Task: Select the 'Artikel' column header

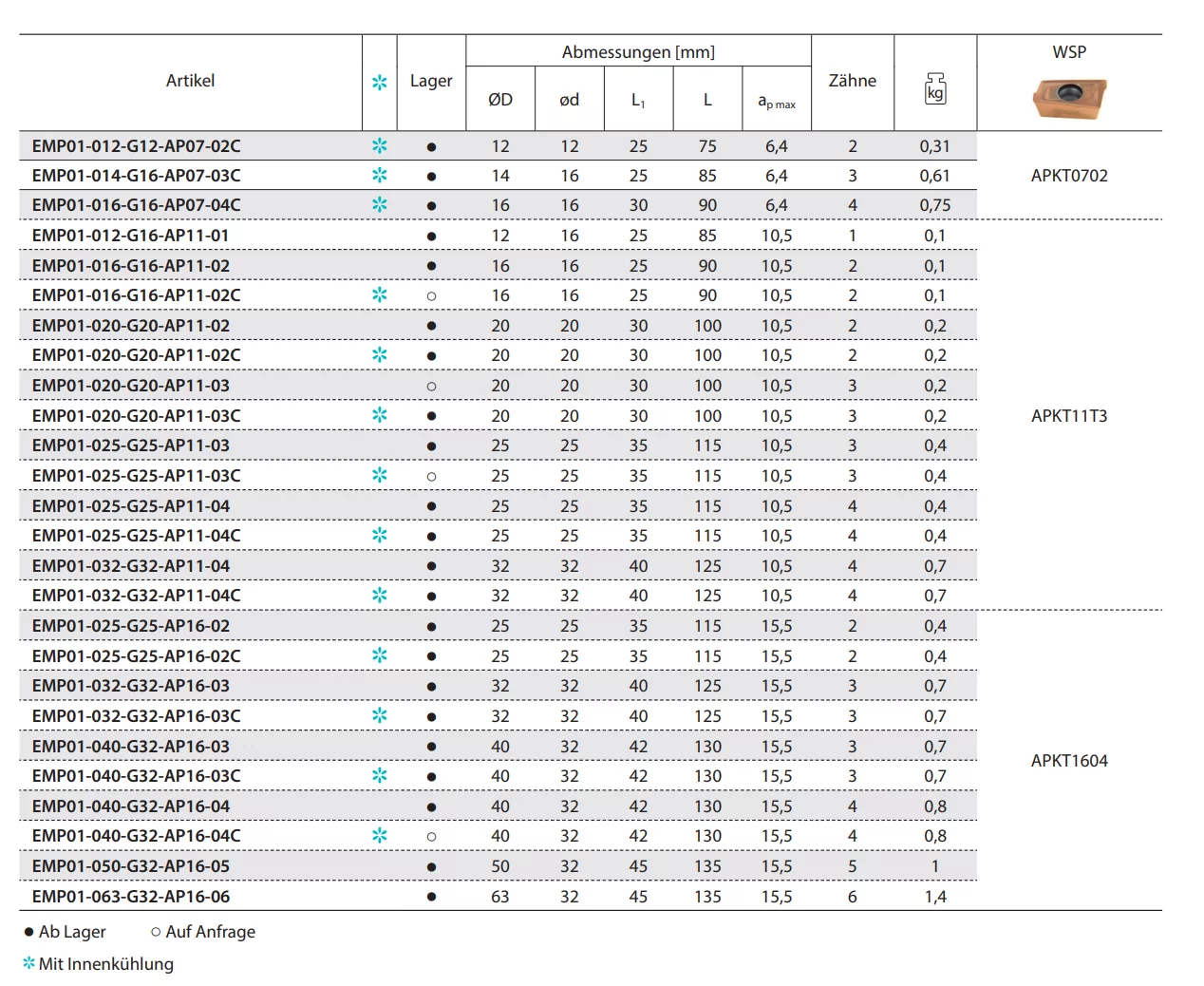Action: point(190,81)
